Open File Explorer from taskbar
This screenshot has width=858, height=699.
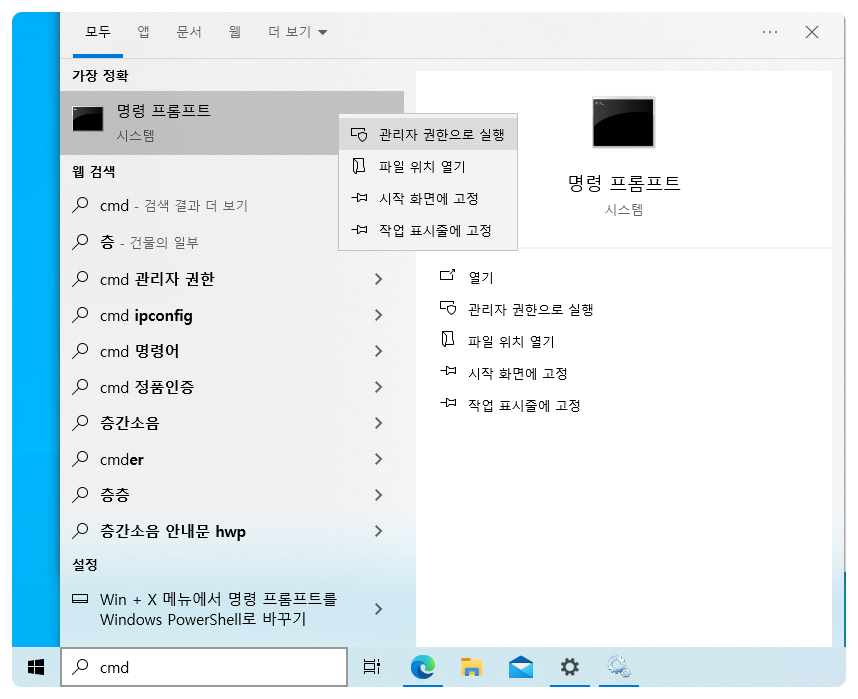pyautogui.click(x=471, y=667)
